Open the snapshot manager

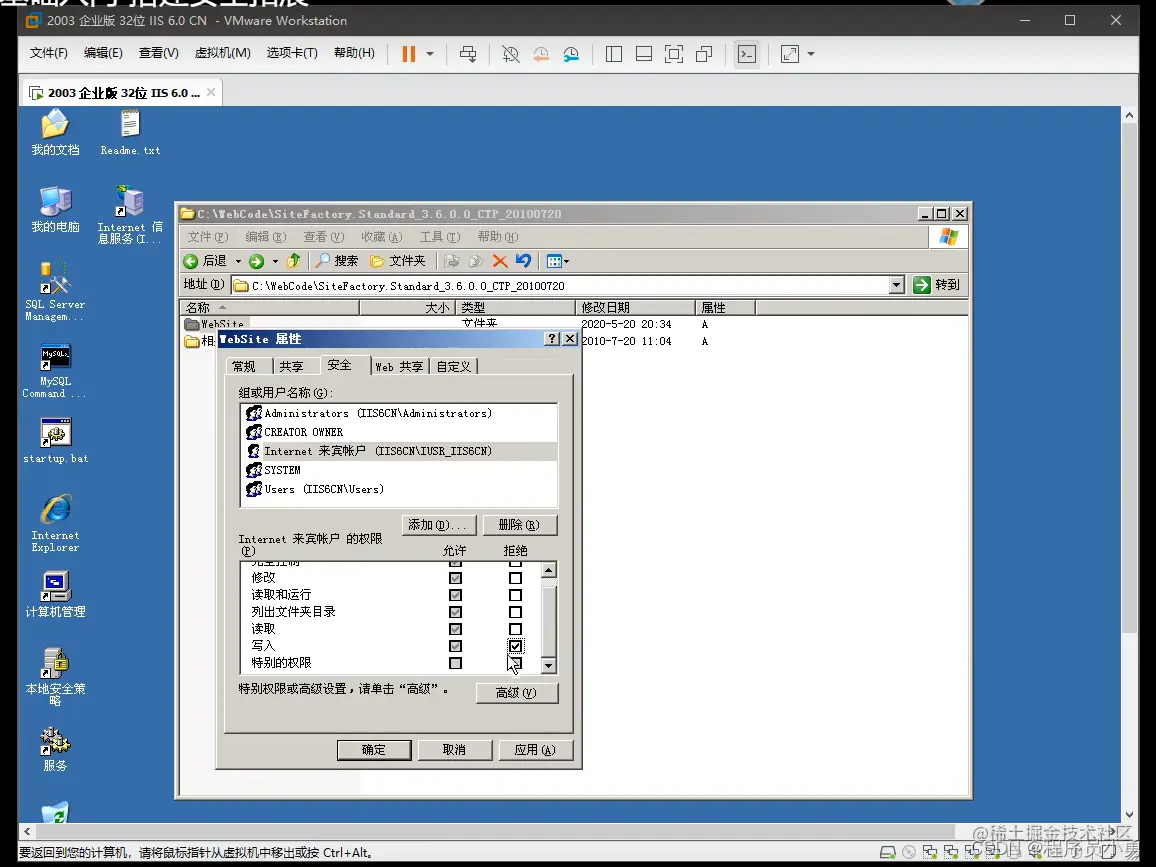[571, 54]
